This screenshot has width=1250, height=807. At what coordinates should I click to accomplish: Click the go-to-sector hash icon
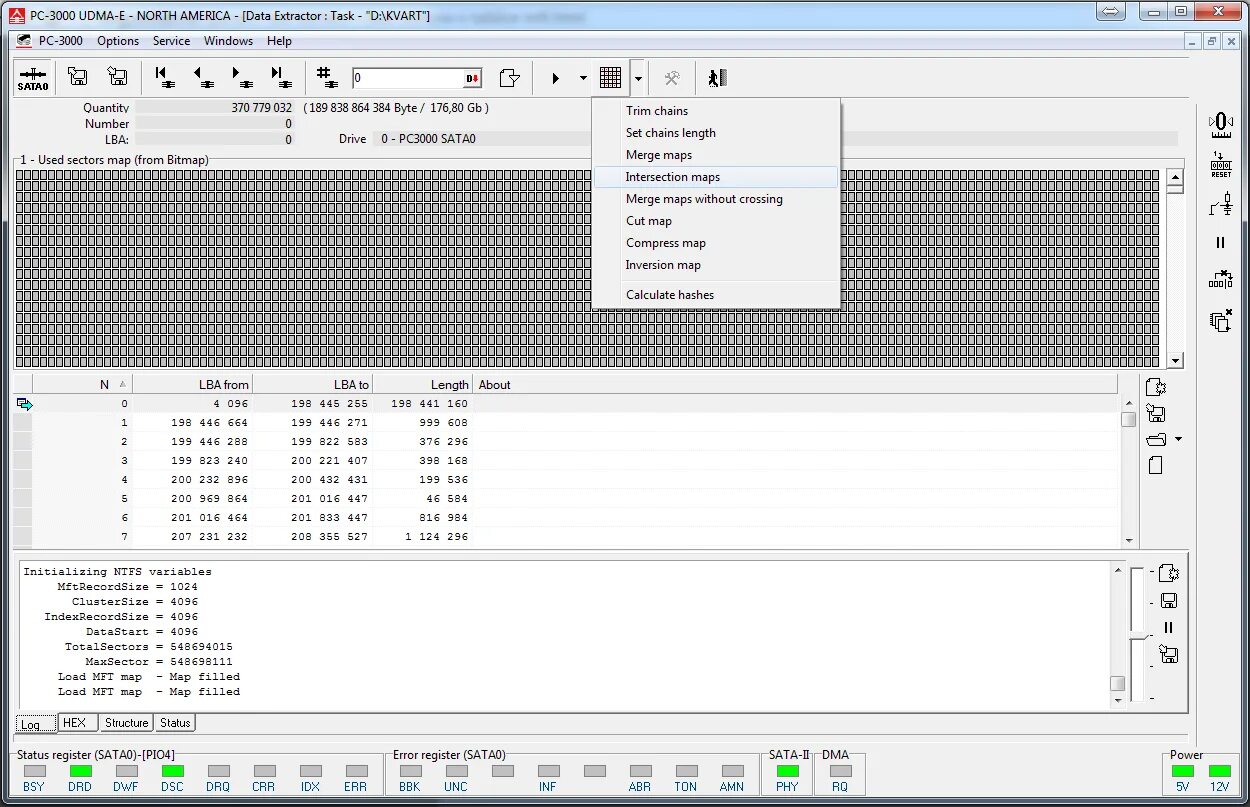[x=325, y=77]
